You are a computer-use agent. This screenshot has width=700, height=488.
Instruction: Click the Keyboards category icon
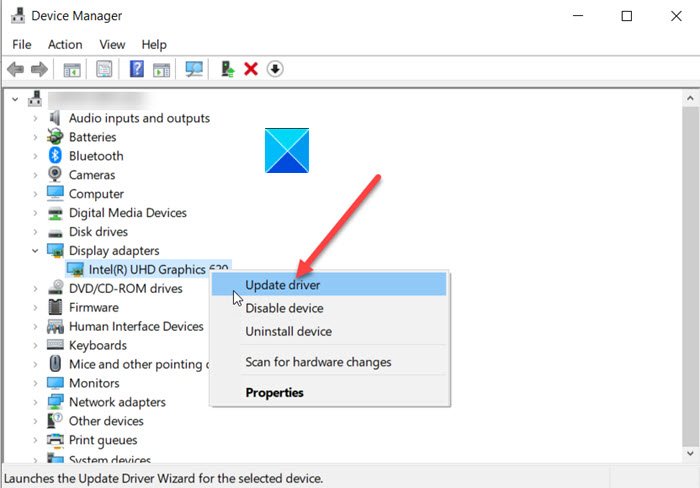(x=55, y=345)
